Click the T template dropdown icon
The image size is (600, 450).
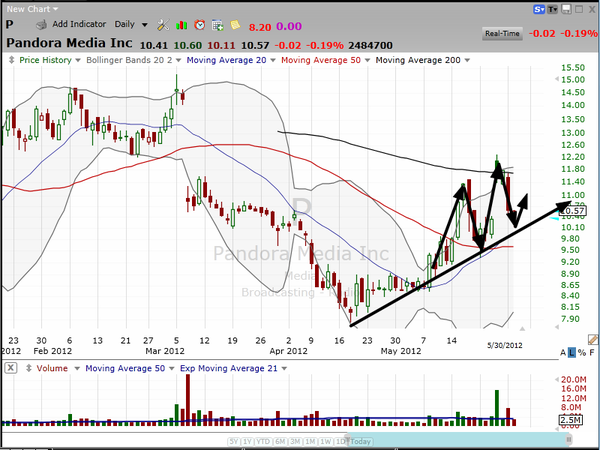click(x=553, y=9)
